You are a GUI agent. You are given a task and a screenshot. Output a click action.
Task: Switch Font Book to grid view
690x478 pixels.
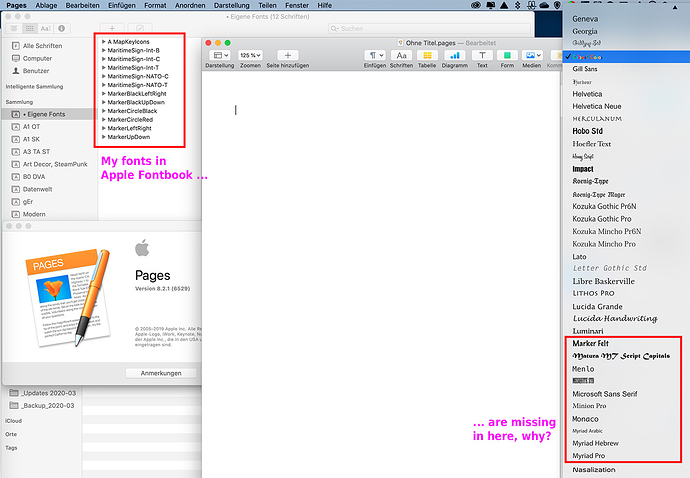[x=29, y=29]
